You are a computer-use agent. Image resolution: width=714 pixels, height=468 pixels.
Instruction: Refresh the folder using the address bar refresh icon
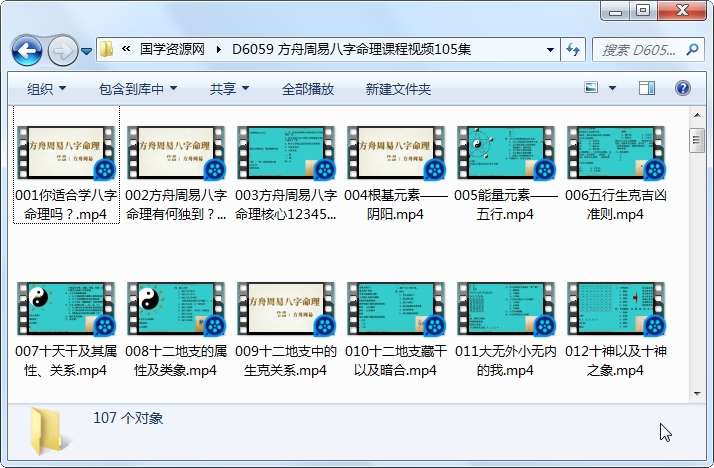tap(574, 49)
